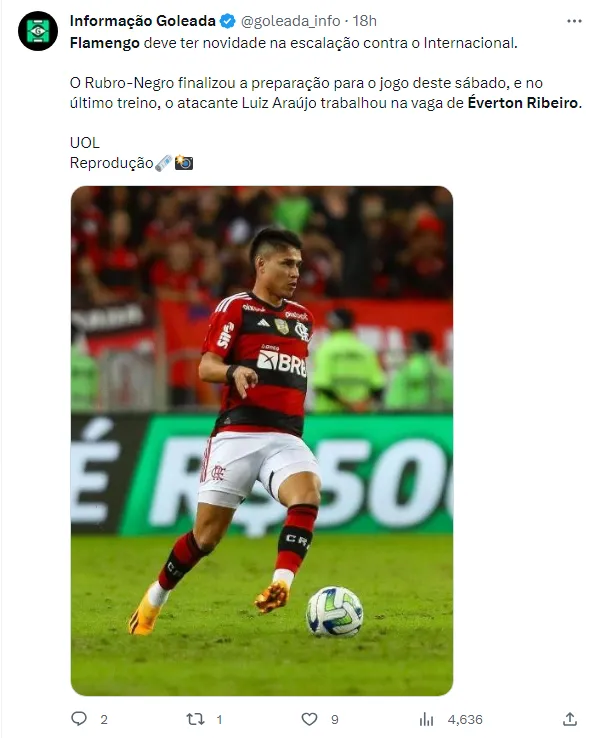Click the camera emoji after Reprodução
Viewport: 592px width, 738px height.
(x=184, y=163)
